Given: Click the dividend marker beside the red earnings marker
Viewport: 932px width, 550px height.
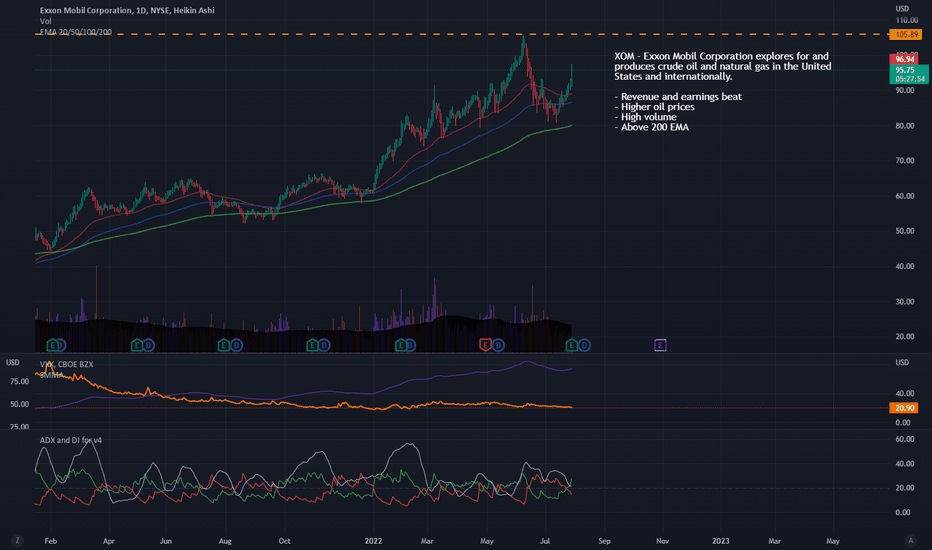Looking at the screenshot, I should [x=498, y=345].
